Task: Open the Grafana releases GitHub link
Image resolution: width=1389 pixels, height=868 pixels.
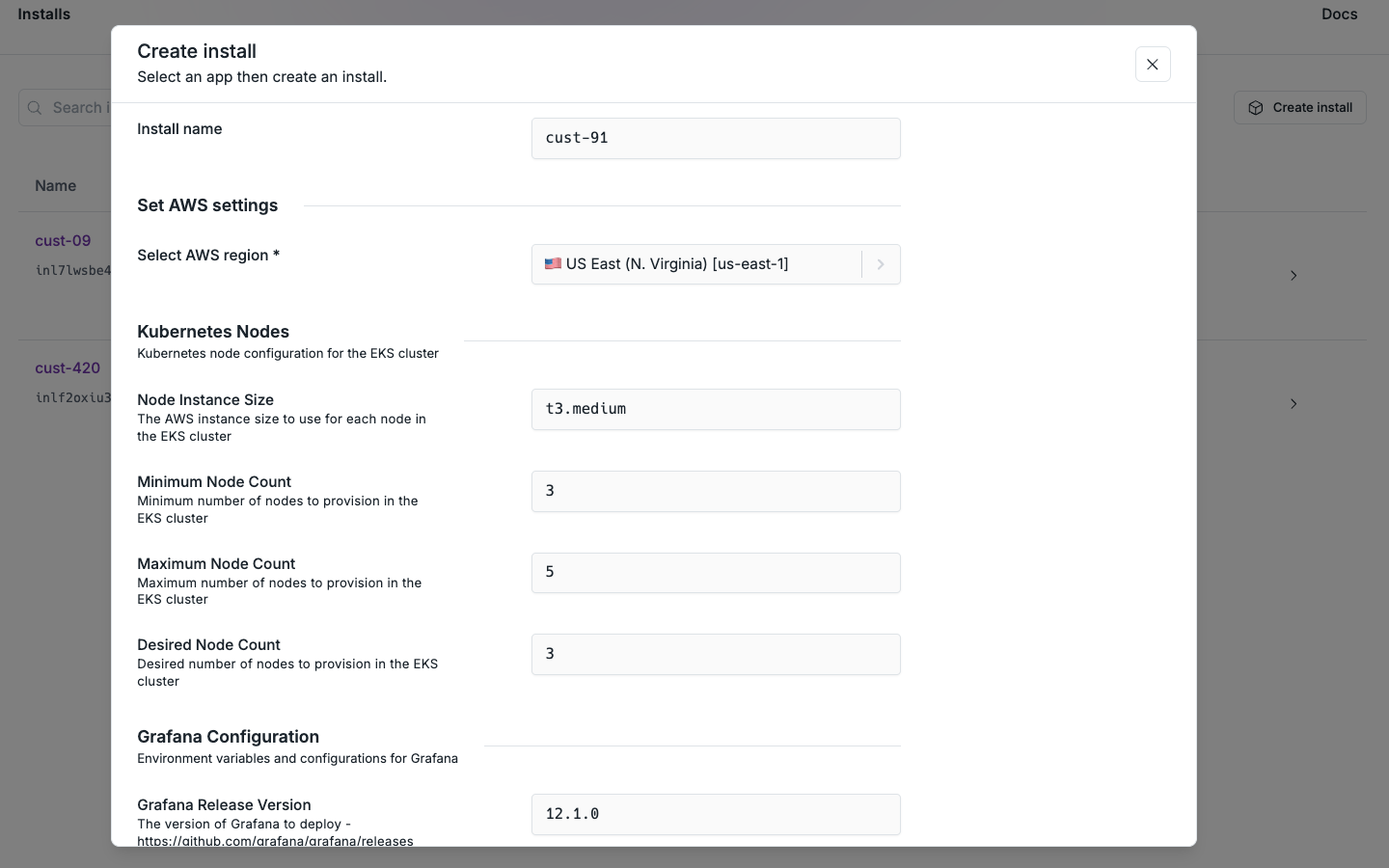Action: [x=276, y=841]
